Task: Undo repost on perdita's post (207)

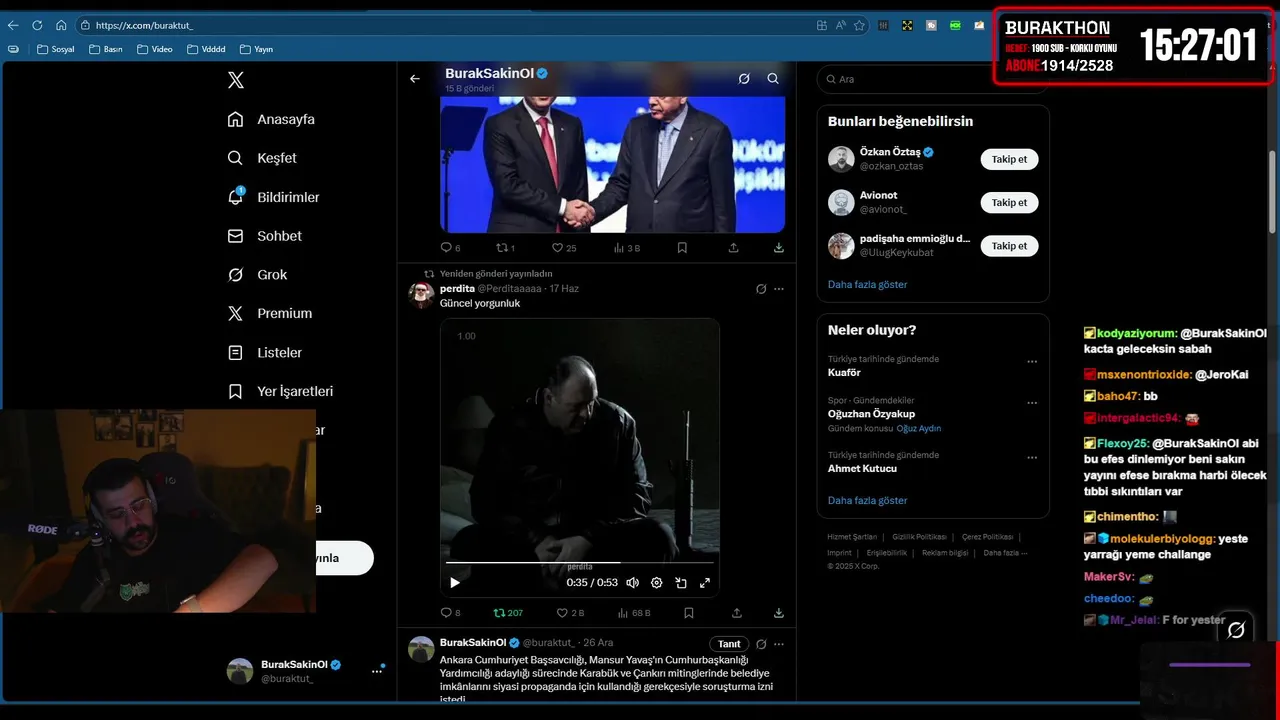Action: (x=508, y=613)
